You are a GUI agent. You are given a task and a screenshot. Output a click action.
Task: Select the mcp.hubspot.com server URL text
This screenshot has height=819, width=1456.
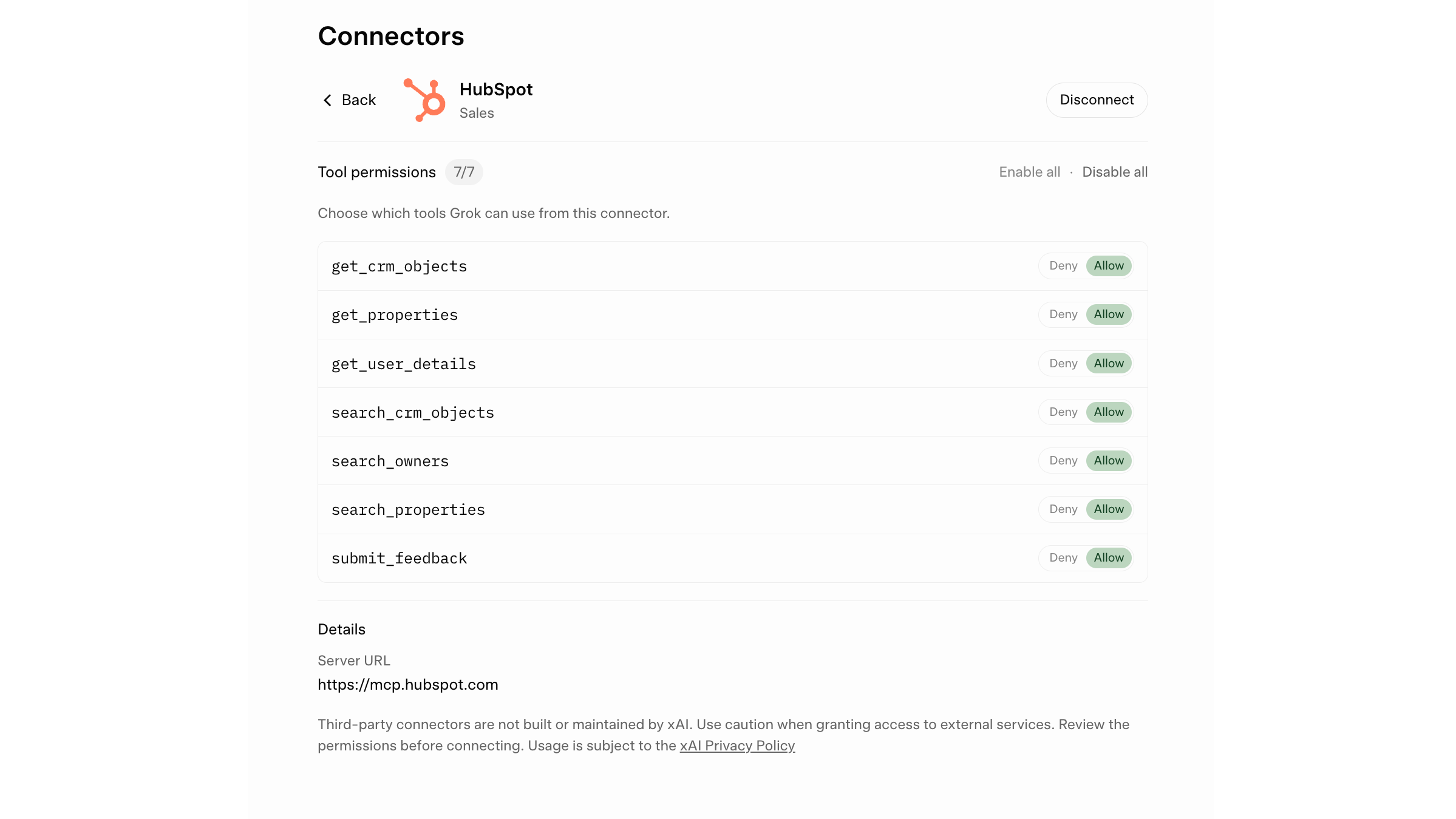[x=407, y=685]
